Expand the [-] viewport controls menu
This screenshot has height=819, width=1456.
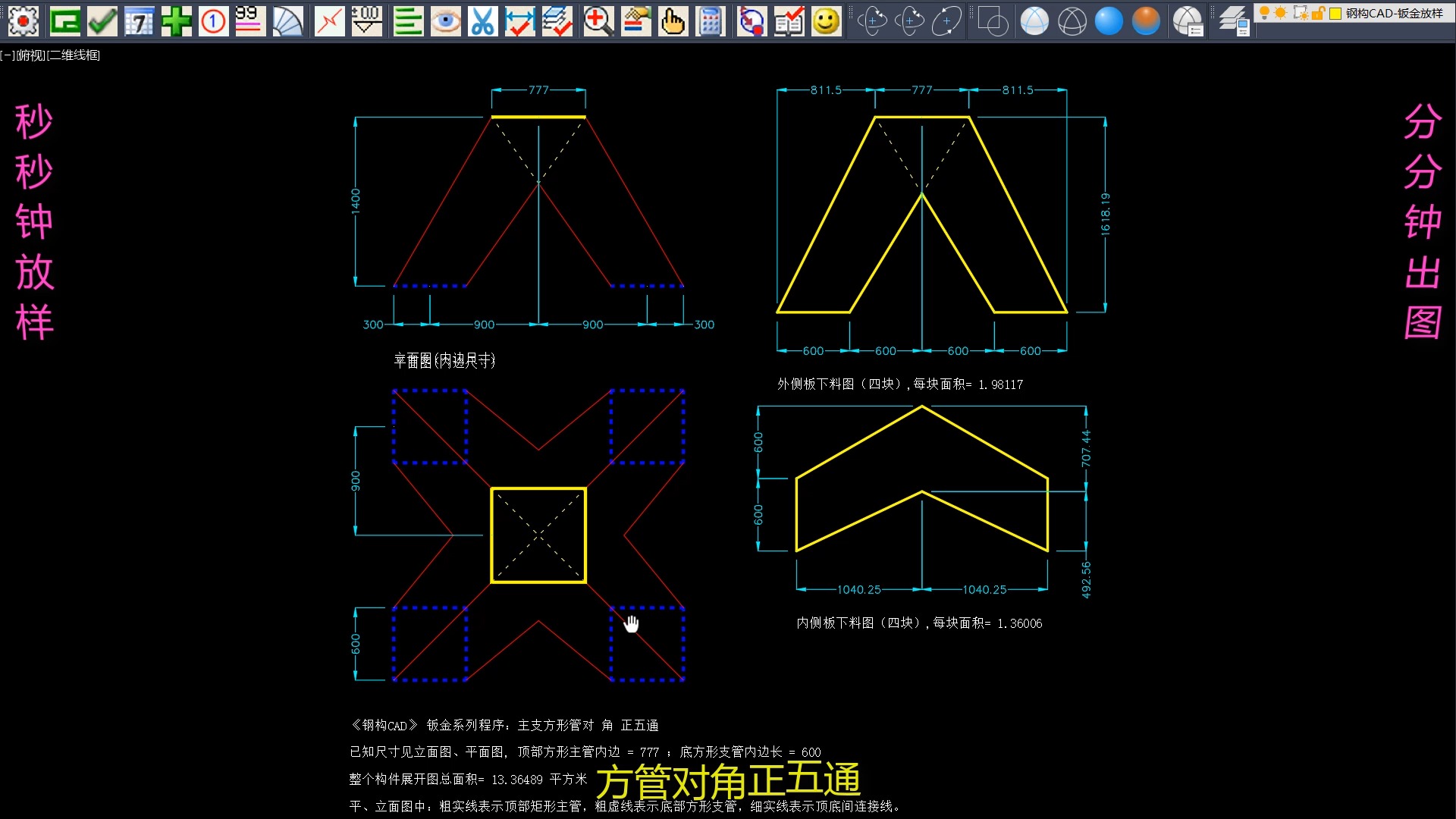click(x=7, y=55)
